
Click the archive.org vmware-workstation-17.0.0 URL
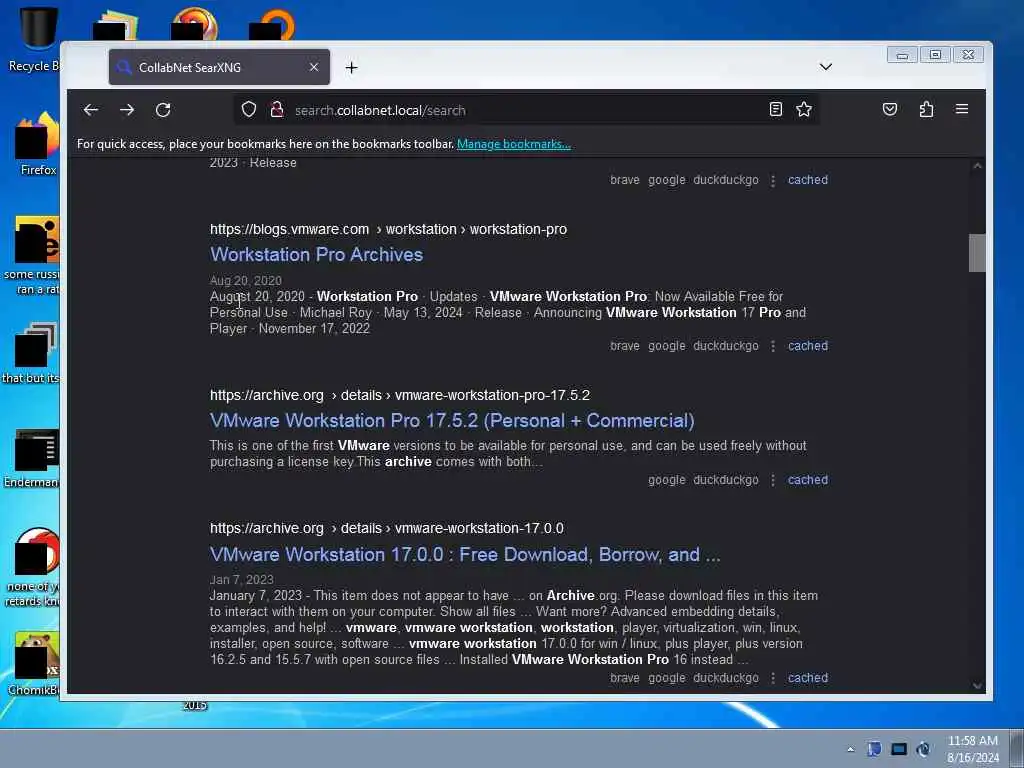click(x=387, y=528)
